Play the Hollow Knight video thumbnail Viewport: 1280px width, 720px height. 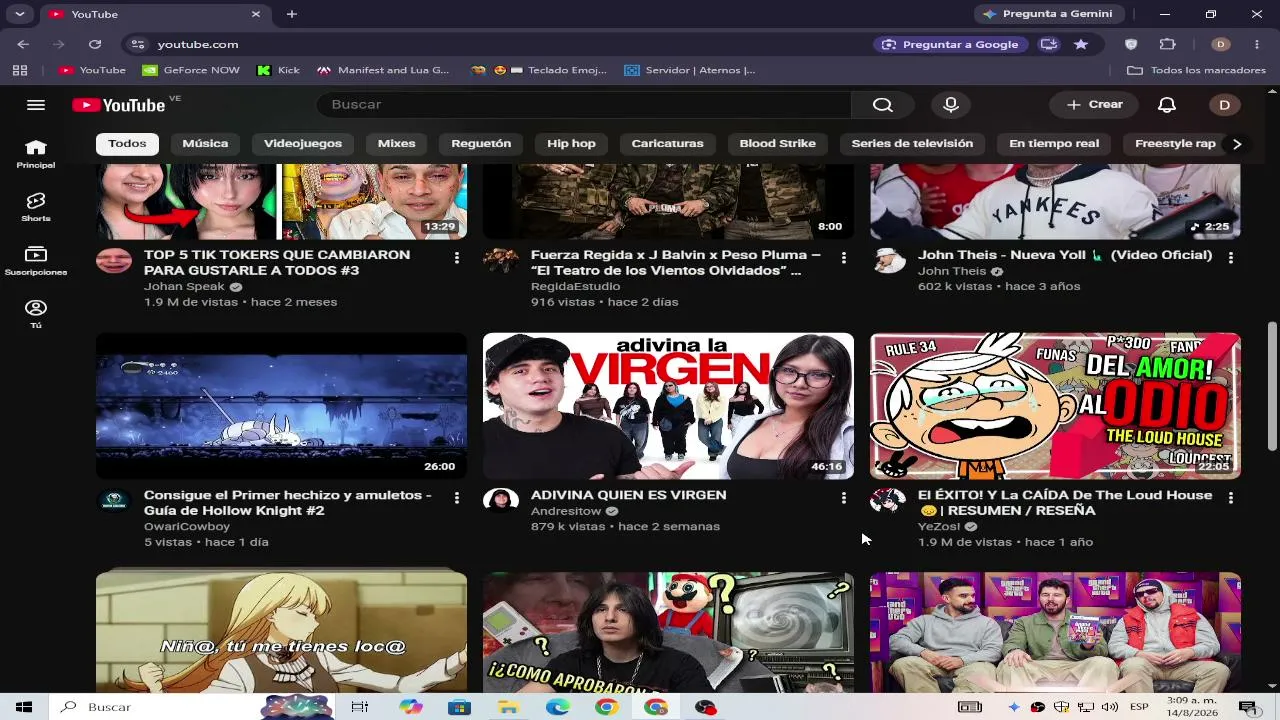(281, 406)
